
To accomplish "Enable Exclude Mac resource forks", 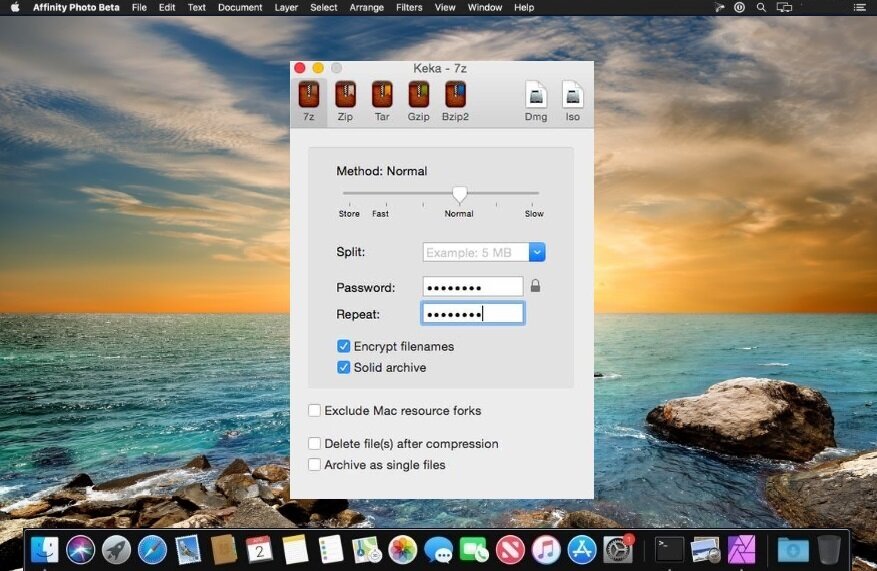I will pos(314,410).
